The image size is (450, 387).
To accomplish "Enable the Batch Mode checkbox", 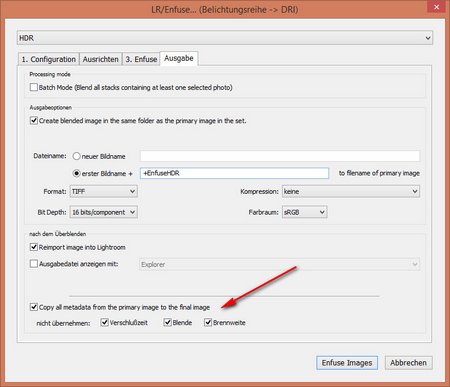I will coord(34,87).
